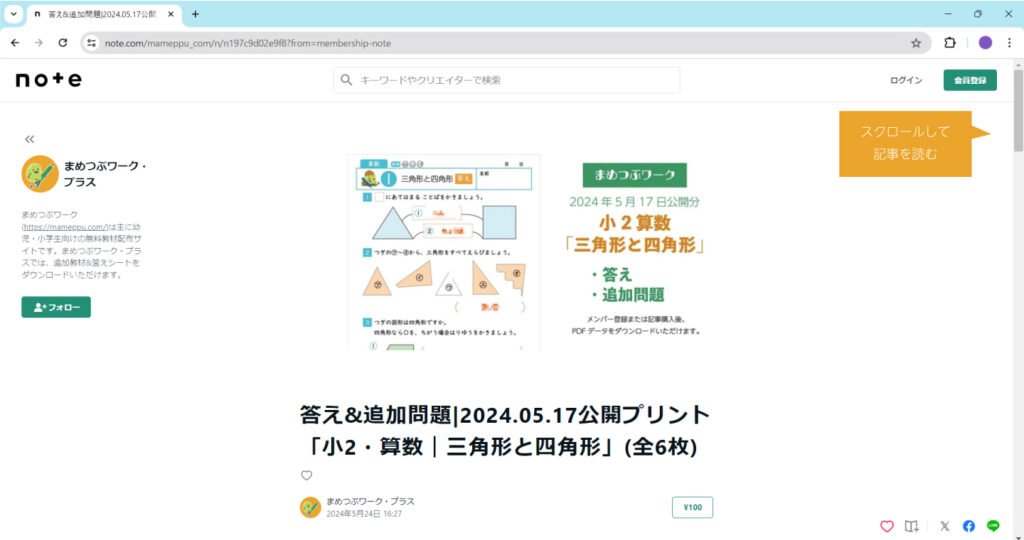Close the 答え&追加問題 tab

point(170,14)
